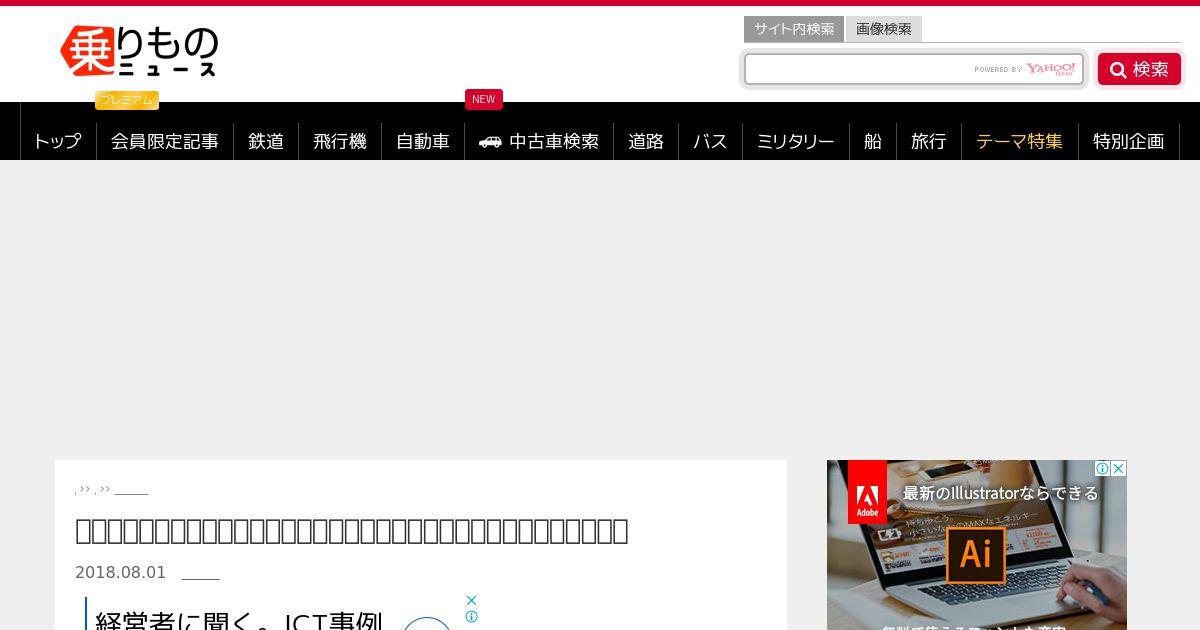This screenshot has width=1200, height=630.
Task: Open the テーマ特集 menu item
Action: click(x=1020, y=141)
